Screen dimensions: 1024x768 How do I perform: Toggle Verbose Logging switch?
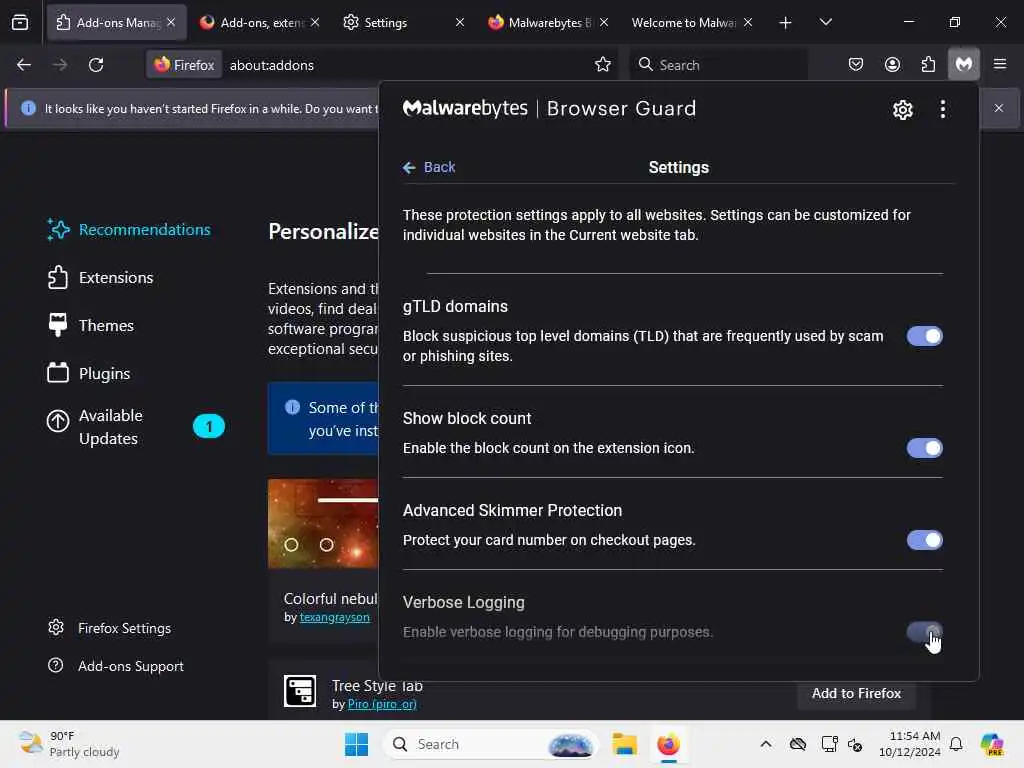(924, 632)
